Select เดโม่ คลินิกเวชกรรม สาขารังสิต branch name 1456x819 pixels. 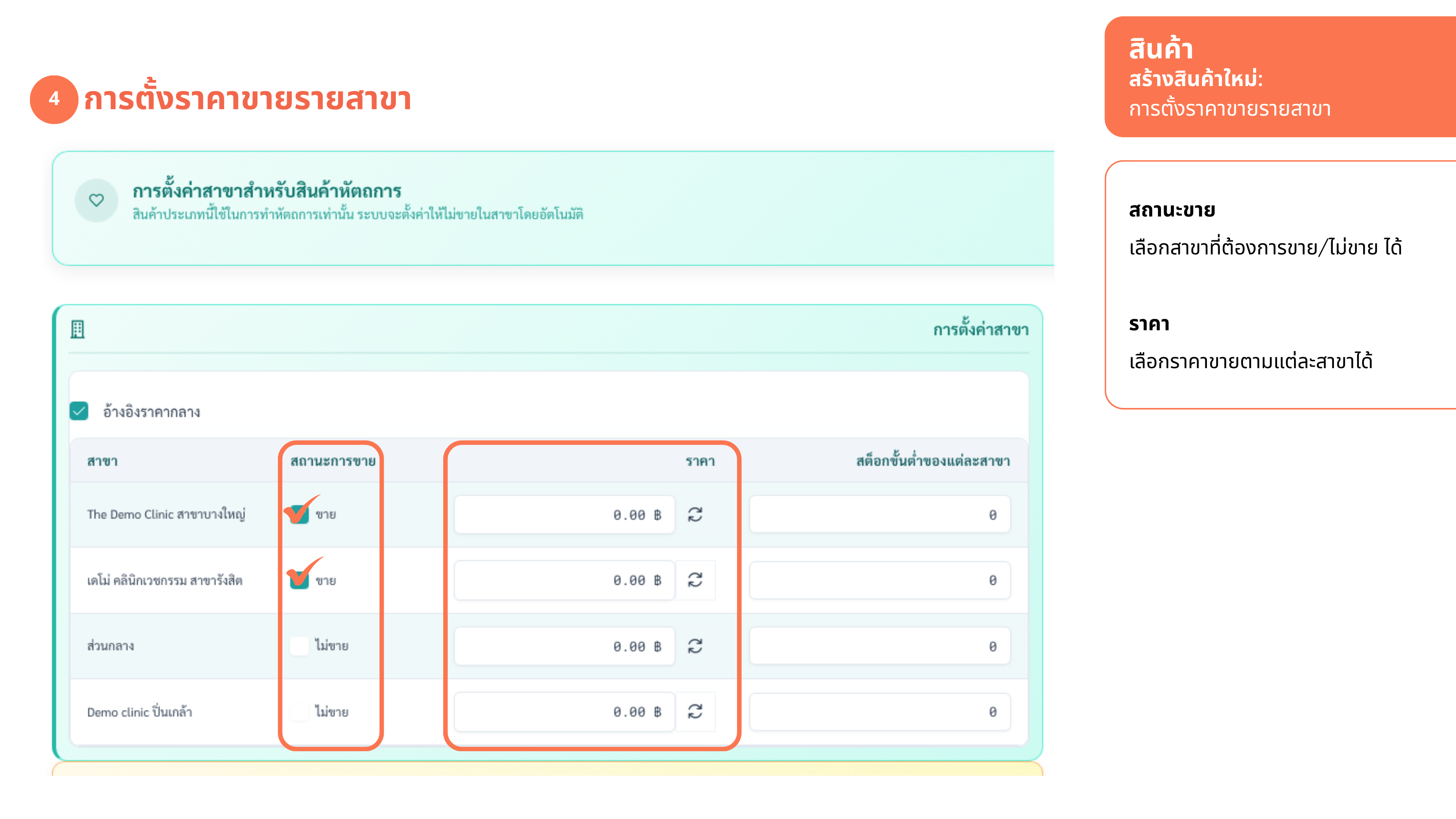165,581
